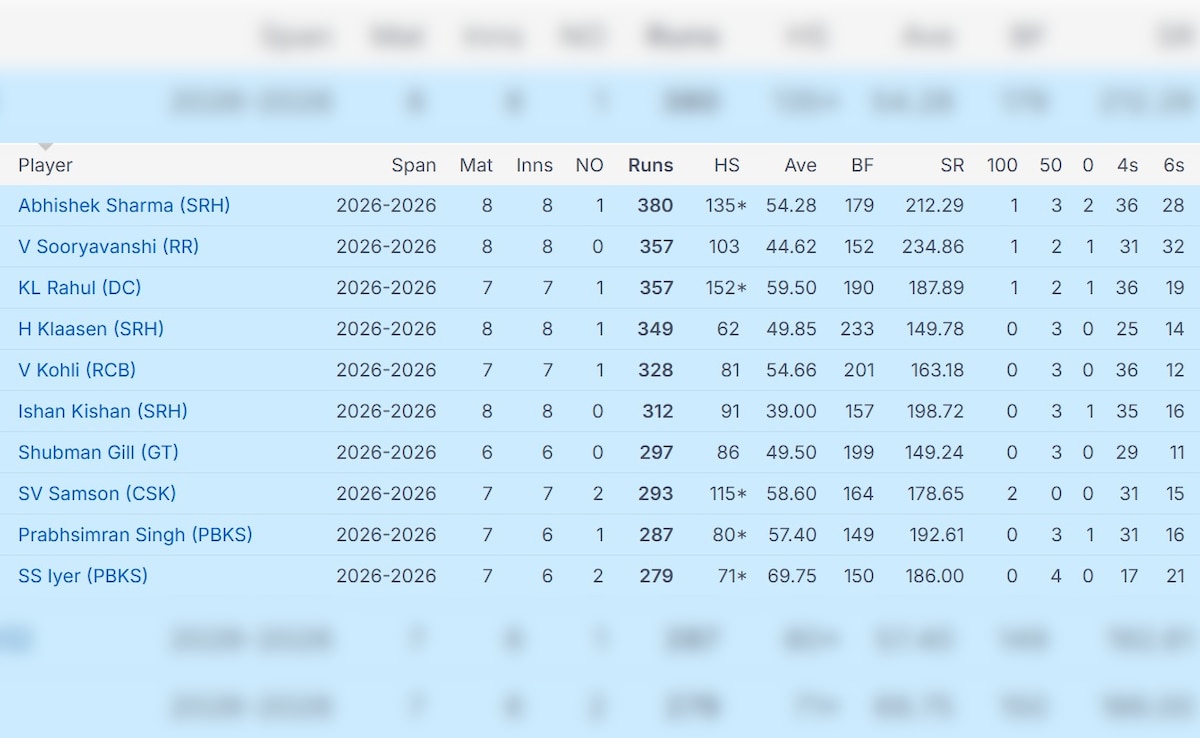1200x738 pixels.
Task: Click the Mat column header
Action: tap(476, 166)
